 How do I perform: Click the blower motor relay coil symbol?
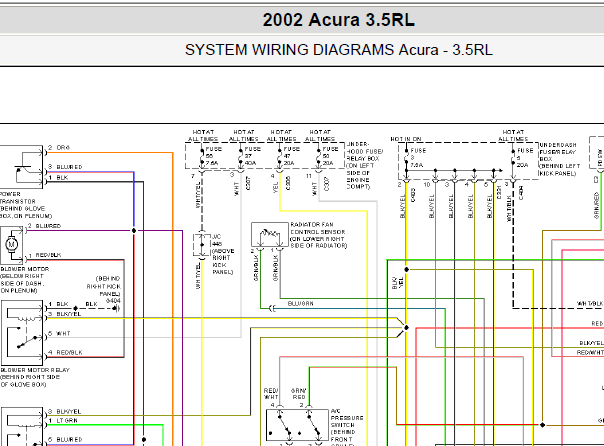[x=24, y=318]
